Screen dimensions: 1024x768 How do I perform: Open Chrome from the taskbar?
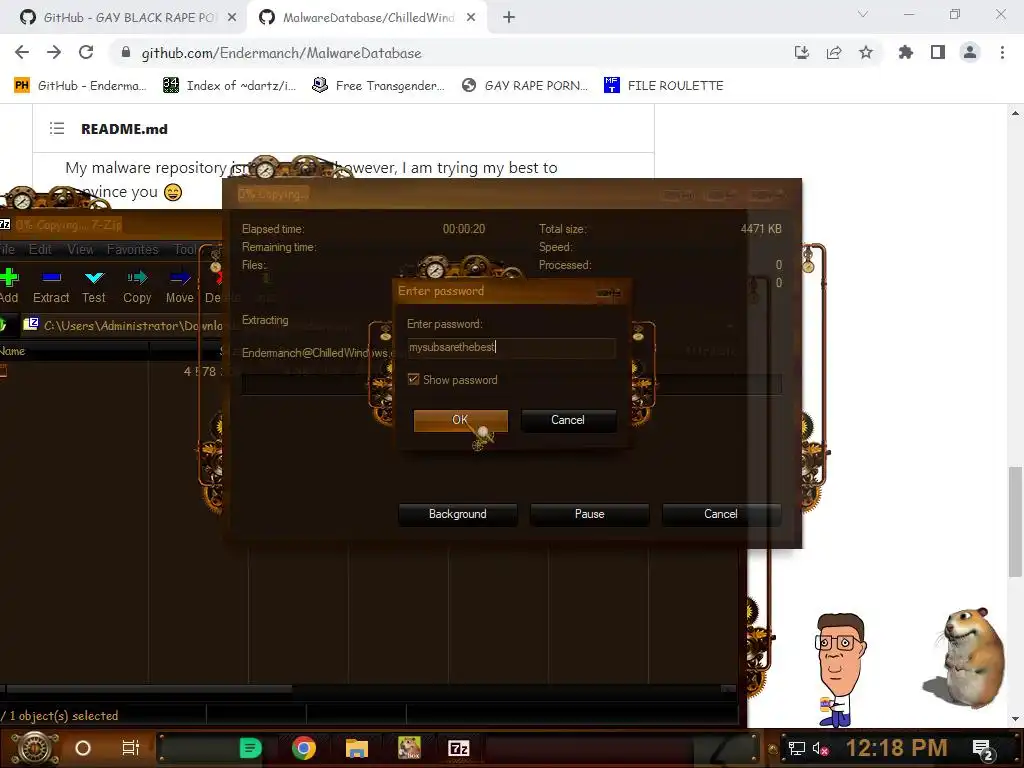point(304,748)
